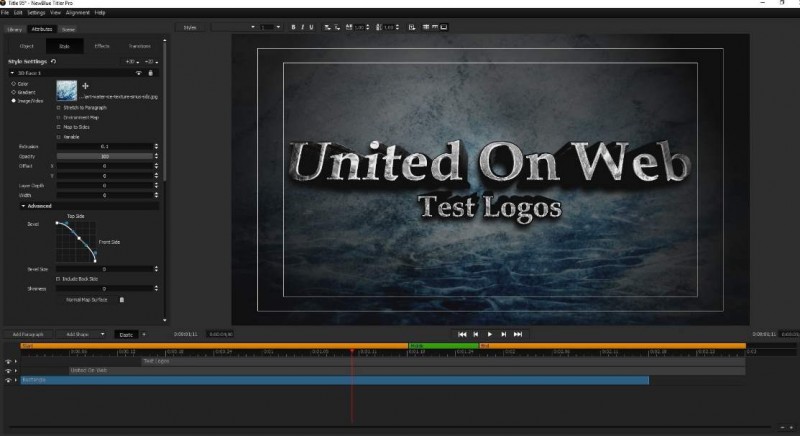This screenshot has height=436, width=800.
Task: Step forward one frame
Action: (x=504, y=334)
